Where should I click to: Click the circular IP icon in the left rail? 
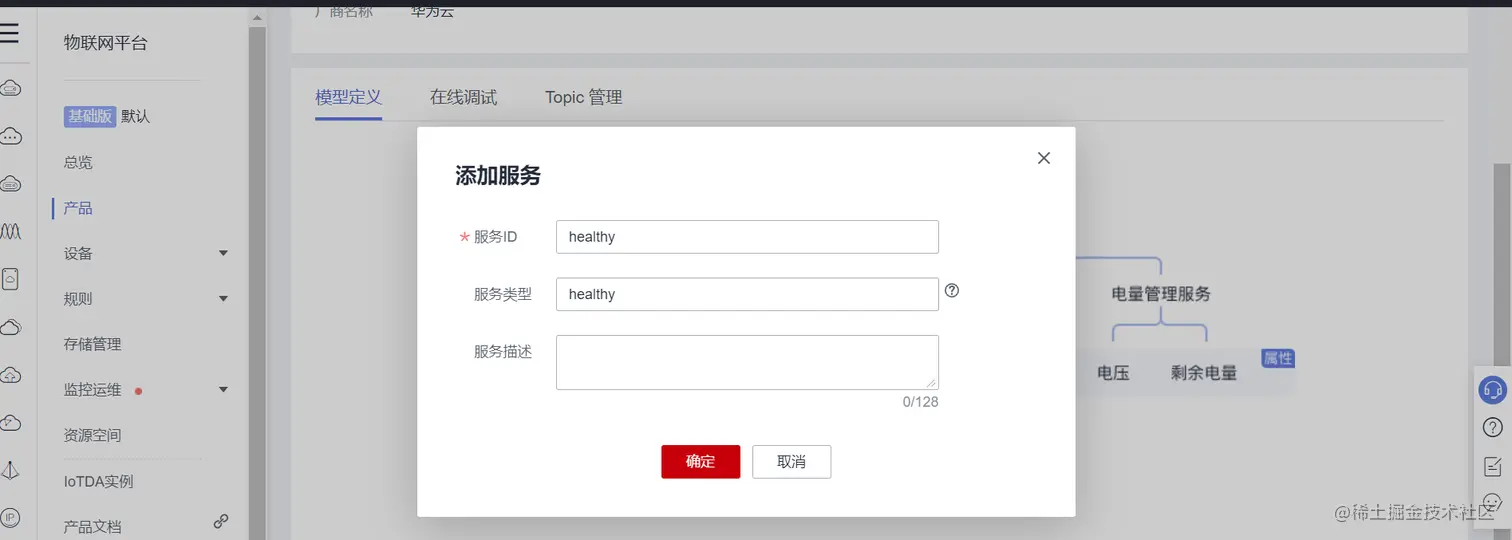point(10,517)
